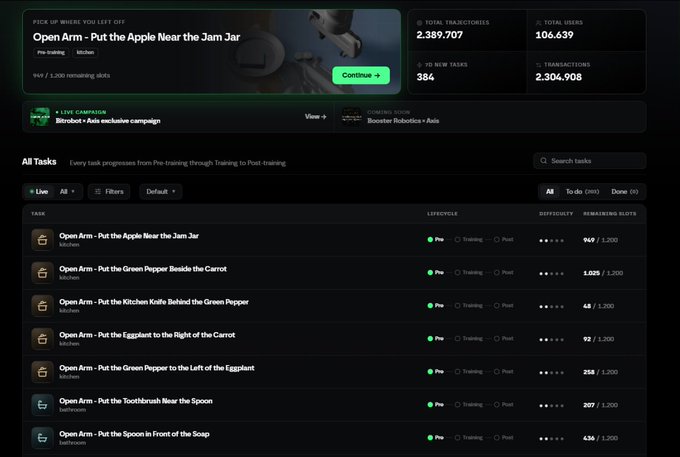Viewport: 680px width, 457px height.
Task: Click Pre lifecycle stage of Apple Near Jam Jar row
Action: [435, 239]
